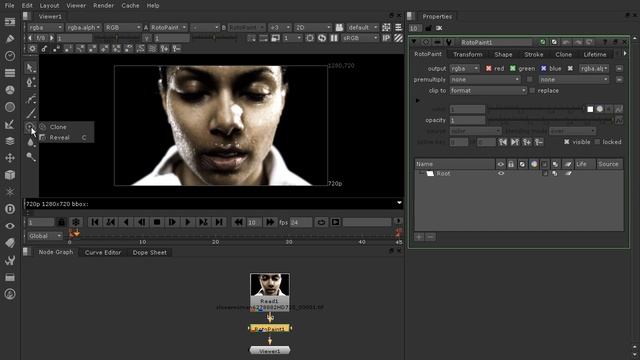Jump to the first frame button
Image resolution: width=640 pixels, height=360 pixels.
click(x=95, y=222)
